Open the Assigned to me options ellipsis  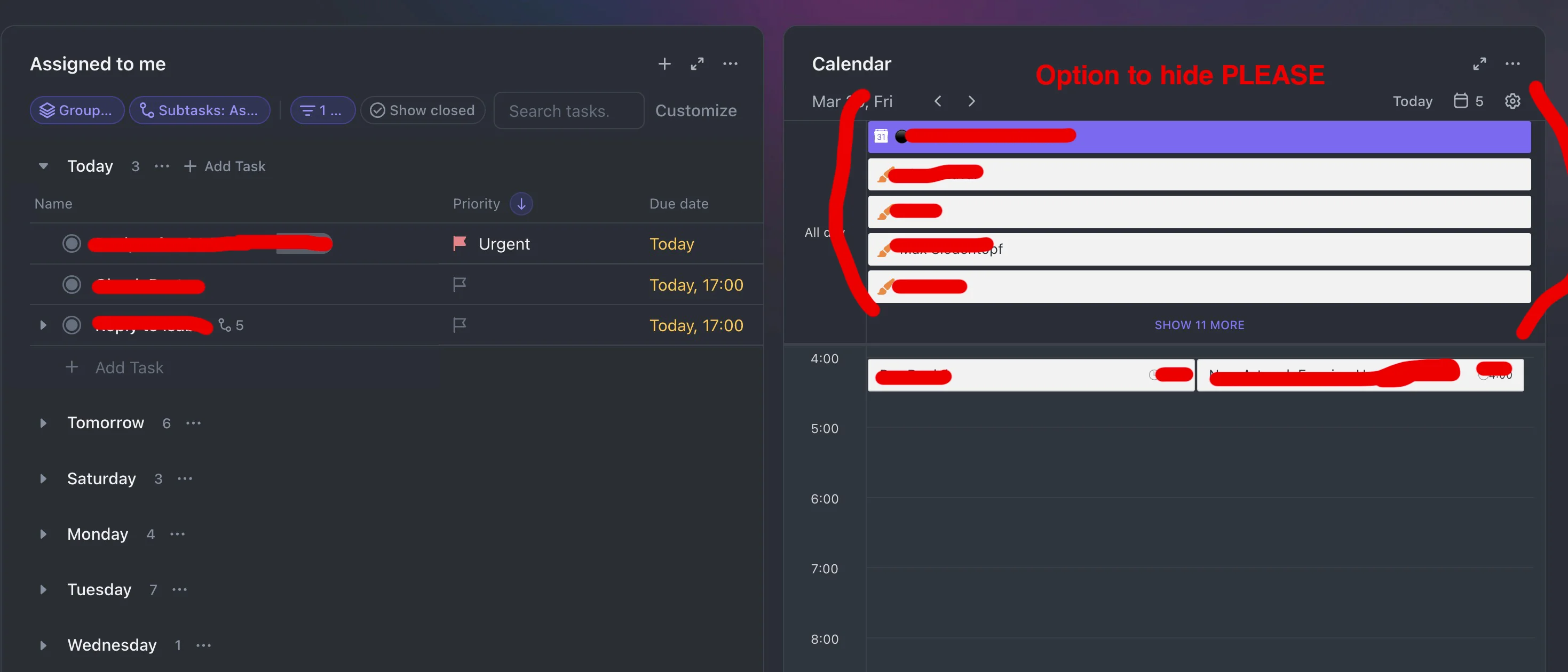[x=730, y=64]
